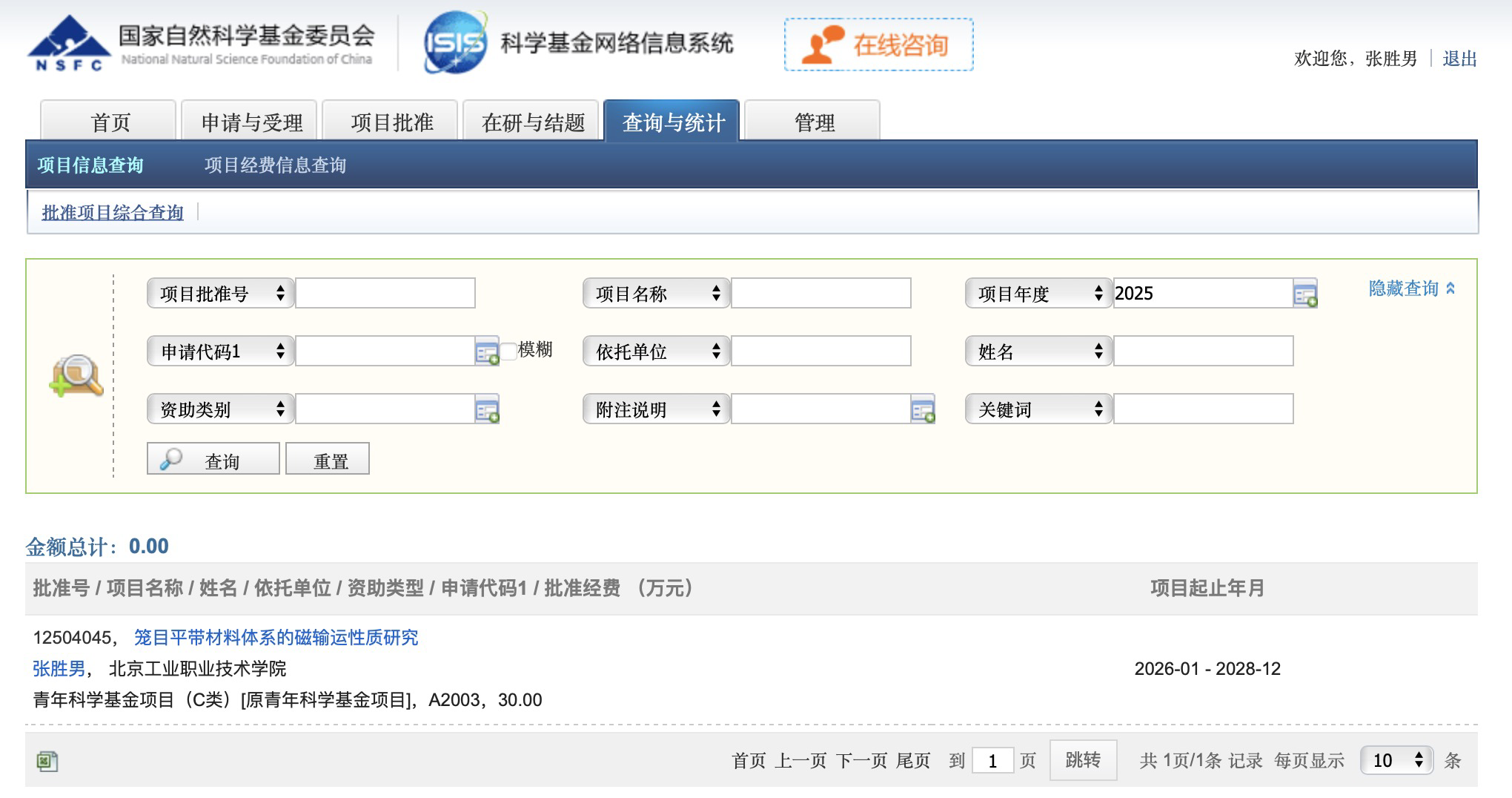Open the 资助类别 field selector dropdown
The image size is (1512, 798).
(x=221, y=409)
